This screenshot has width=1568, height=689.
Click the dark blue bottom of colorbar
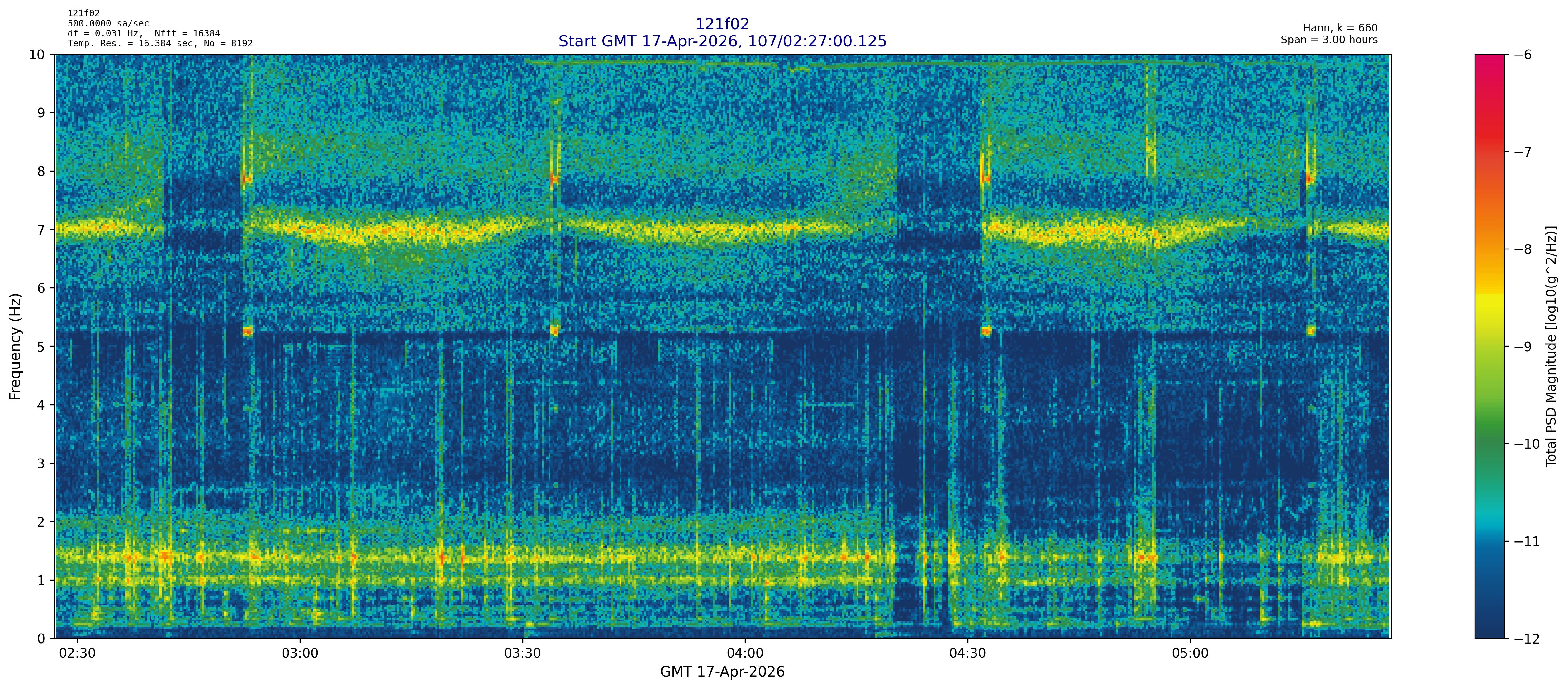click(x=1489, y=627)
